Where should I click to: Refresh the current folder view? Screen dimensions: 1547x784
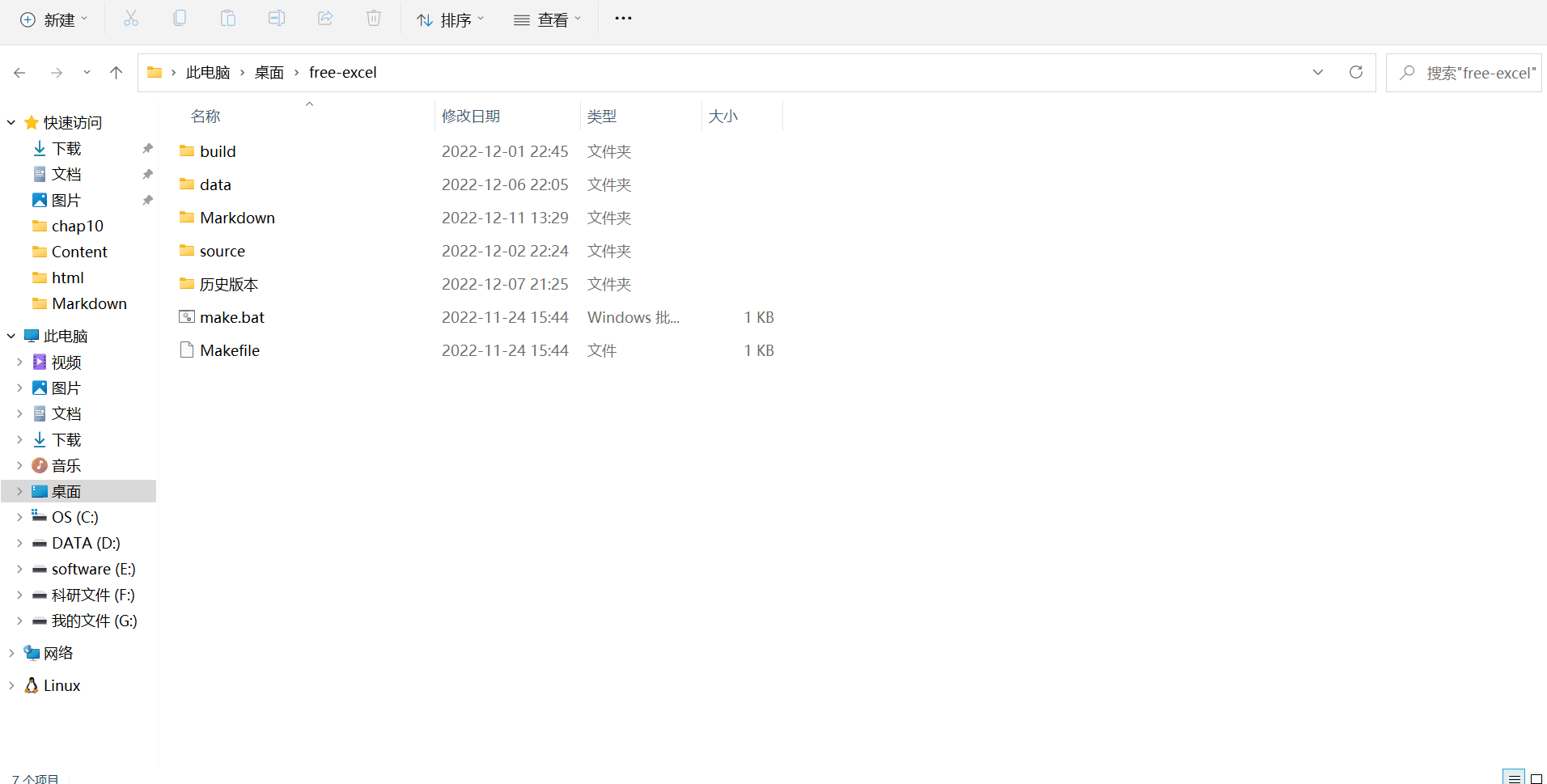pos(1356,72)
